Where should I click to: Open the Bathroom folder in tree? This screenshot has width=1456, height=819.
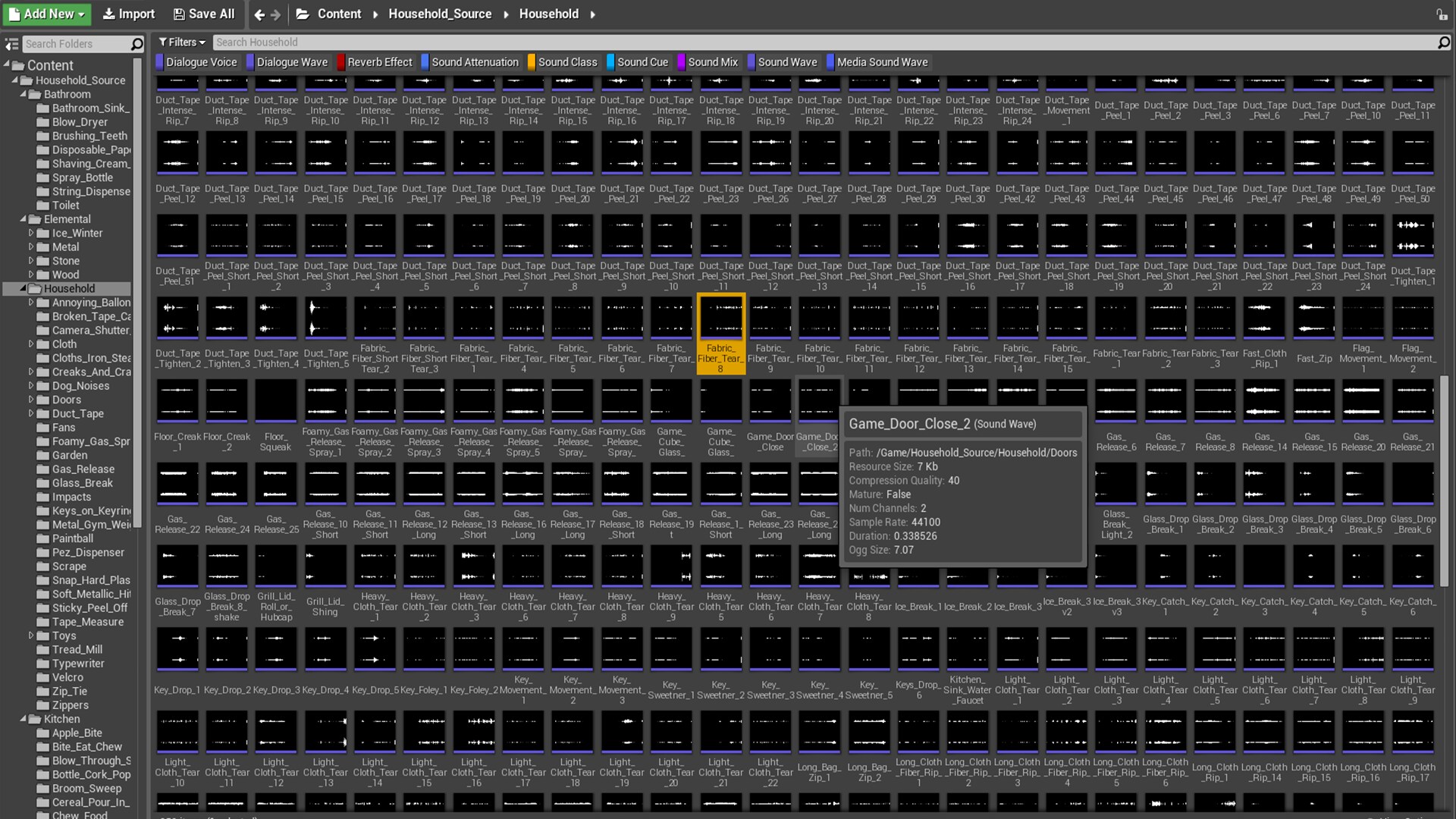[67, 94]
